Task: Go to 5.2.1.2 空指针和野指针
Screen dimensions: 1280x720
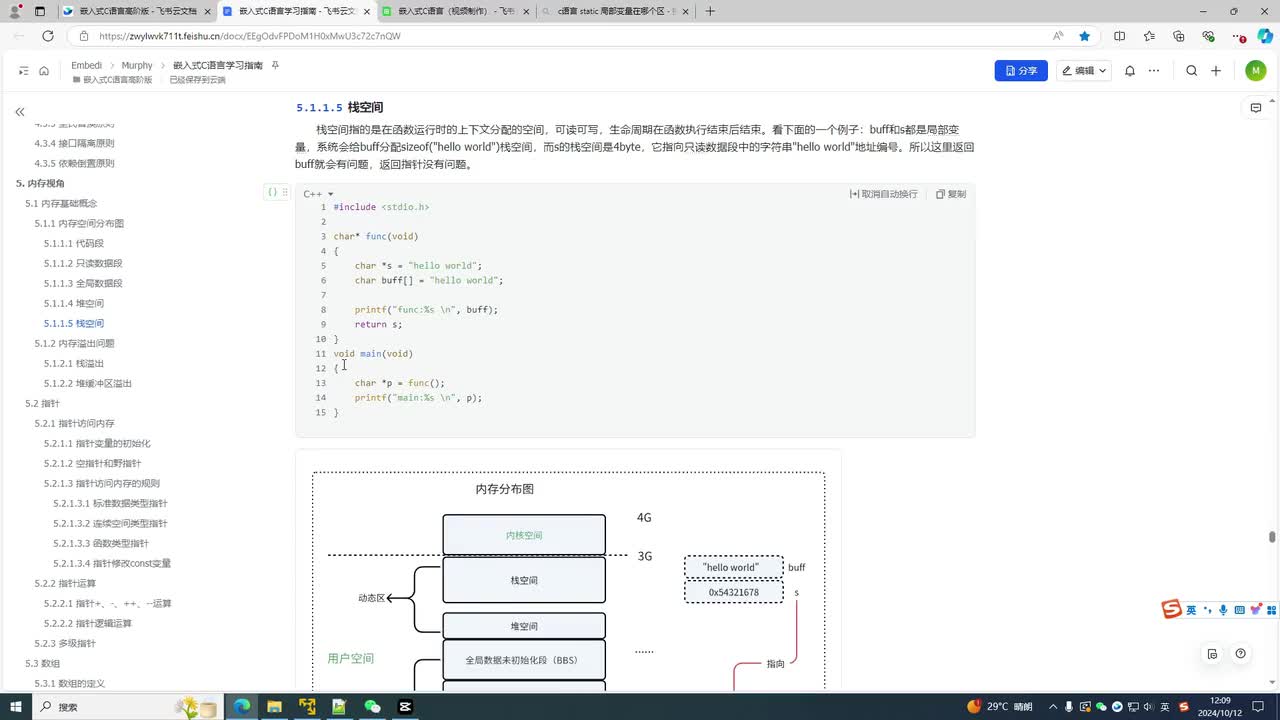Action: [92, 463]
